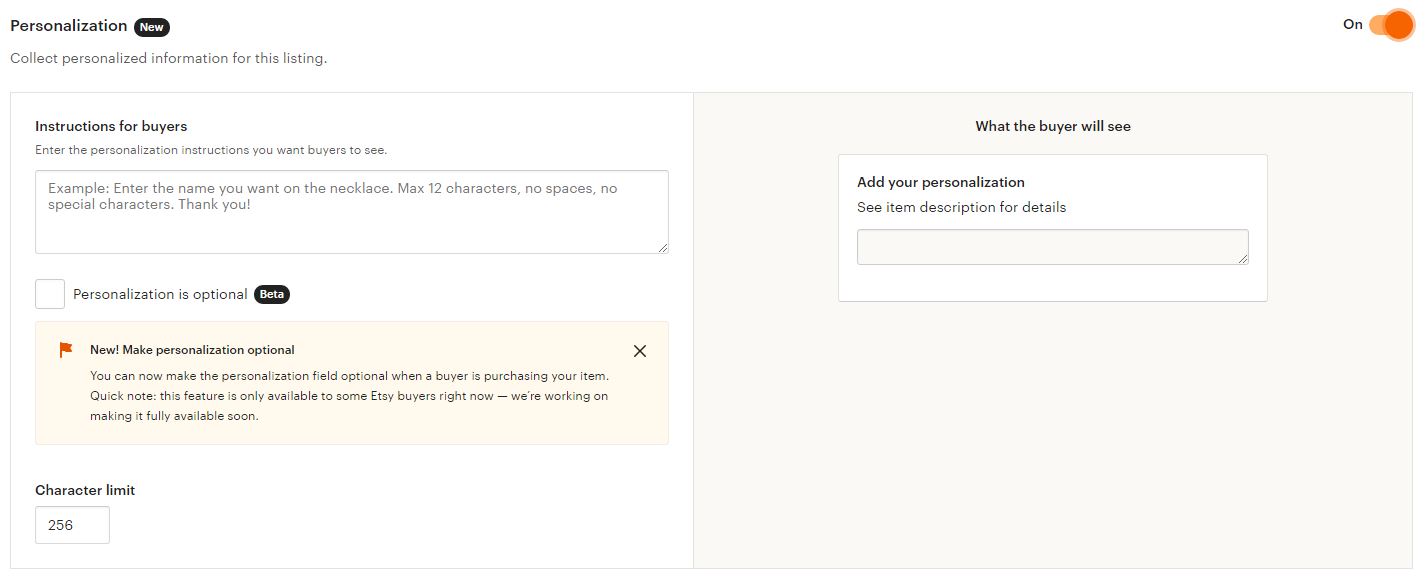Click the Personalization section heading

69,26
